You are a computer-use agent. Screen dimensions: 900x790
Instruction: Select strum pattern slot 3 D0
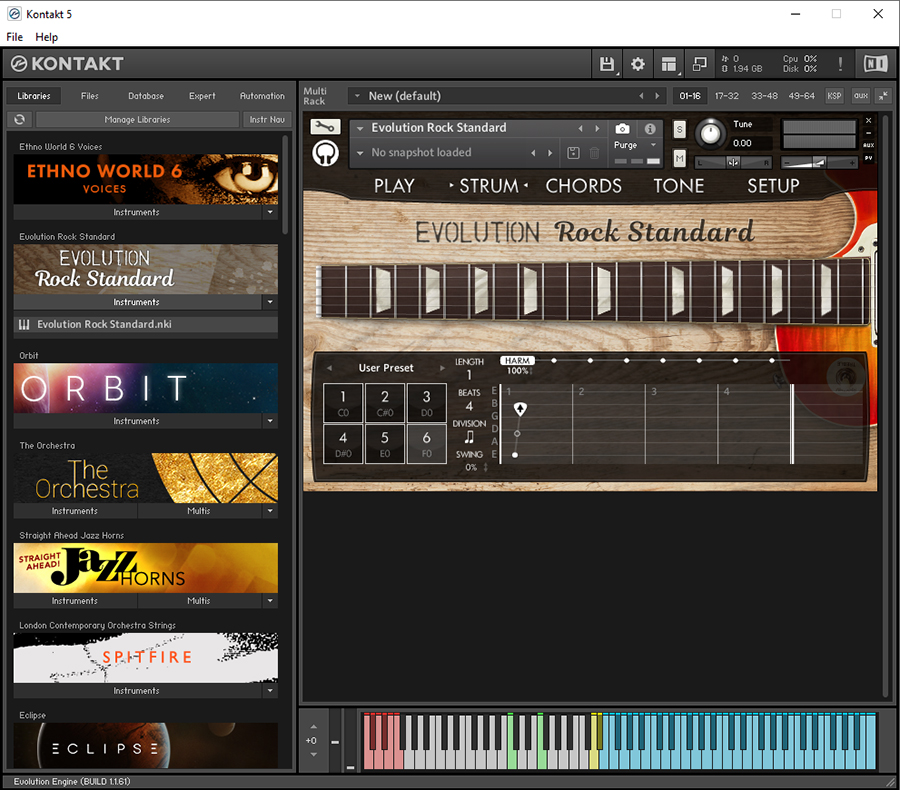point(426,403)
